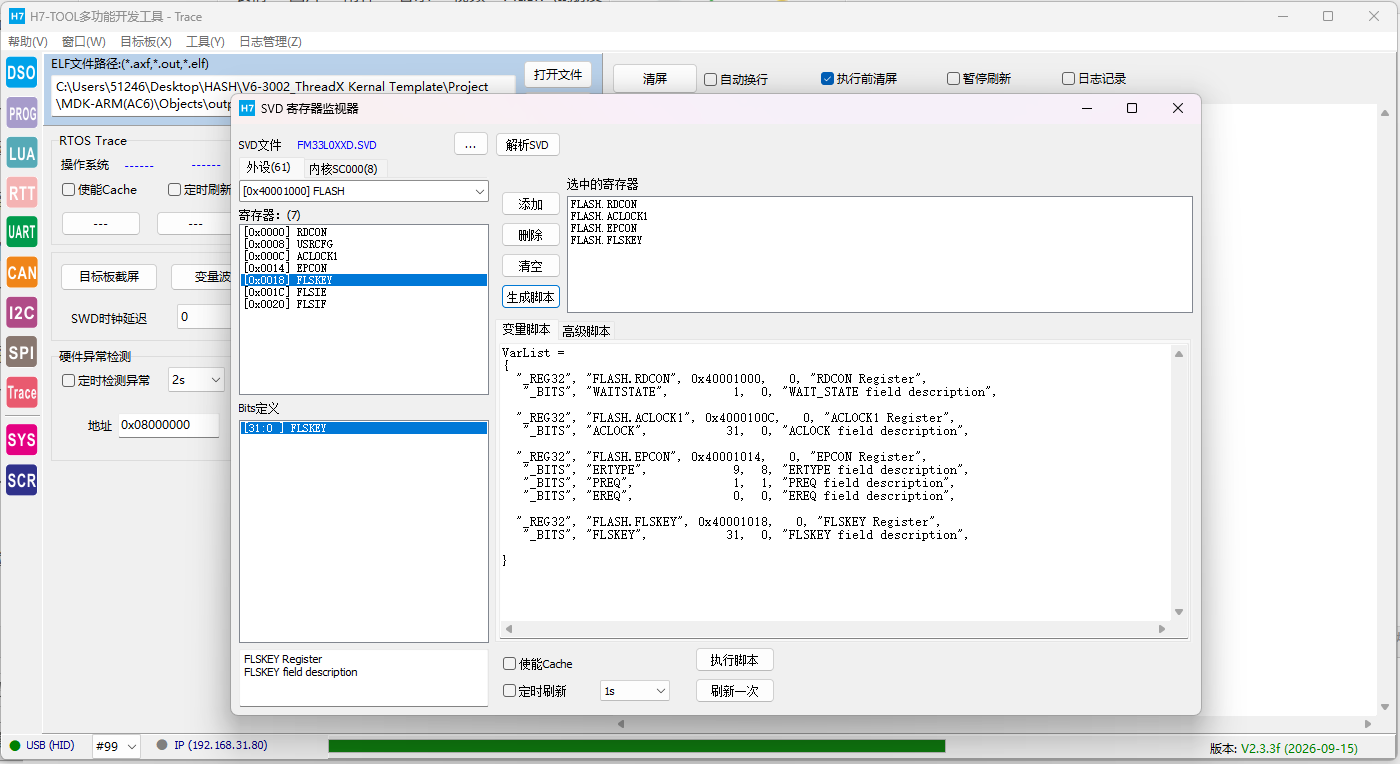
Task: Click the 打开文件 button
Action: click(x=558, y=75)
